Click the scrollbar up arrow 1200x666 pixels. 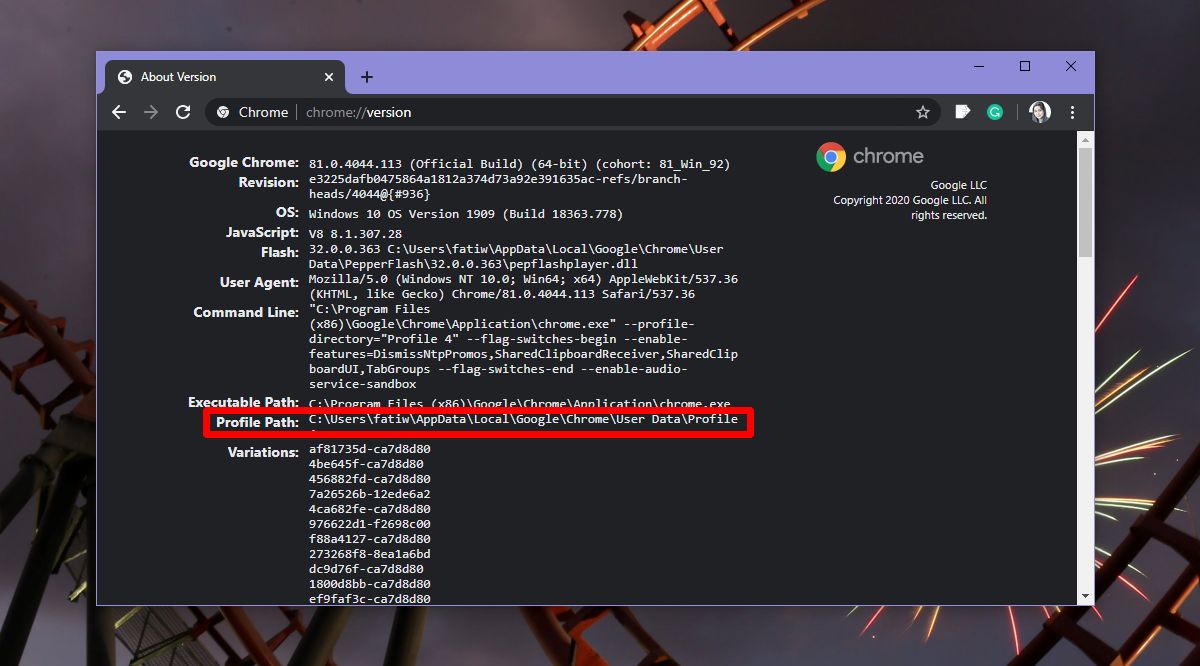(1085, 139)
